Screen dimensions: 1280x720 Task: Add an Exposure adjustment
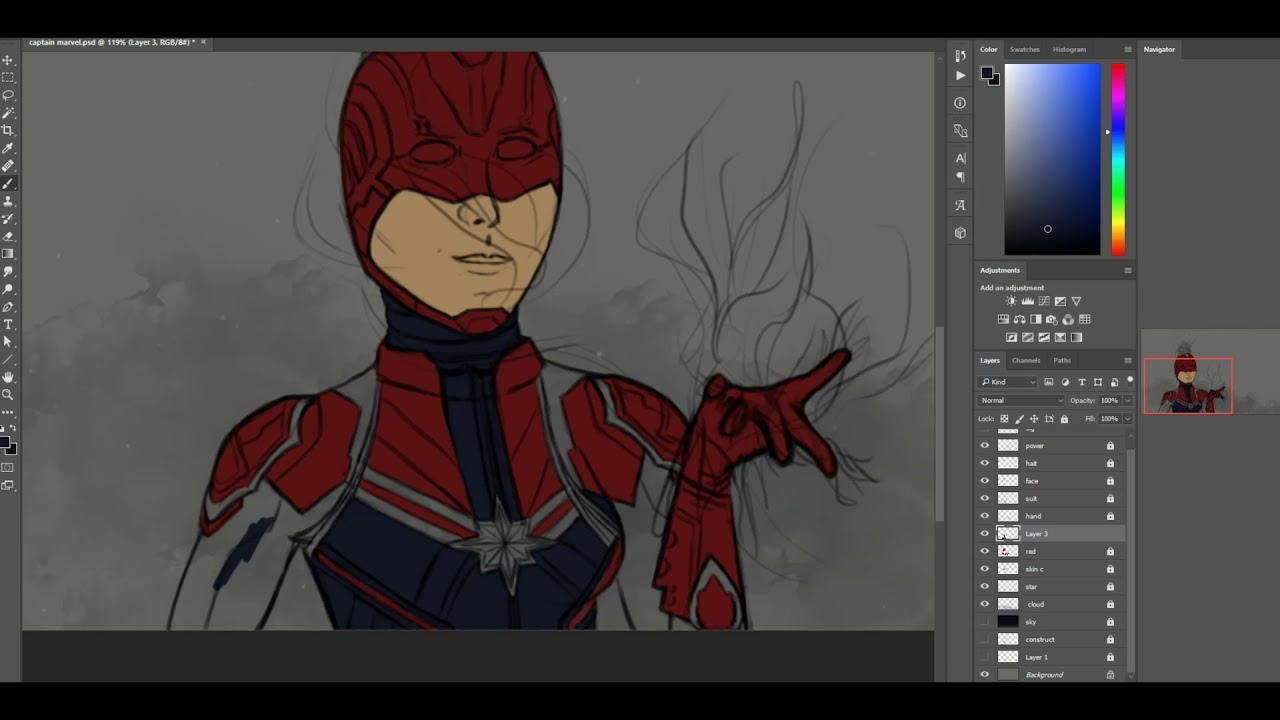pyautogui.click(x=1060, y=301)
